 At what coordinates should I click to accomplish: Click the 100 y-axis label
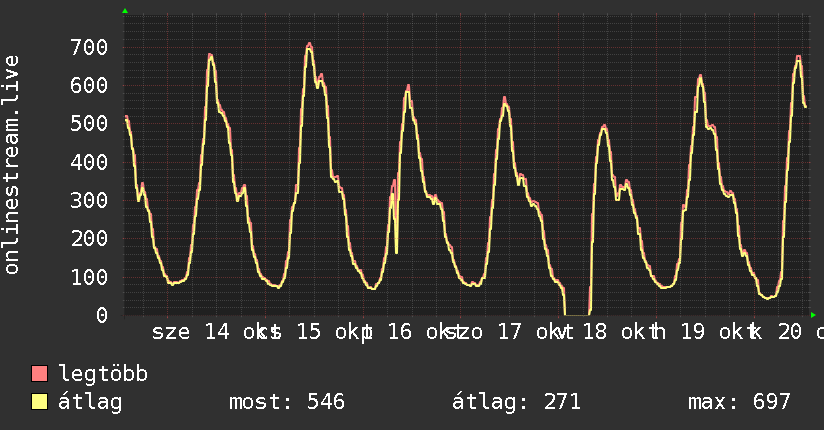click(x=89, y=277)
